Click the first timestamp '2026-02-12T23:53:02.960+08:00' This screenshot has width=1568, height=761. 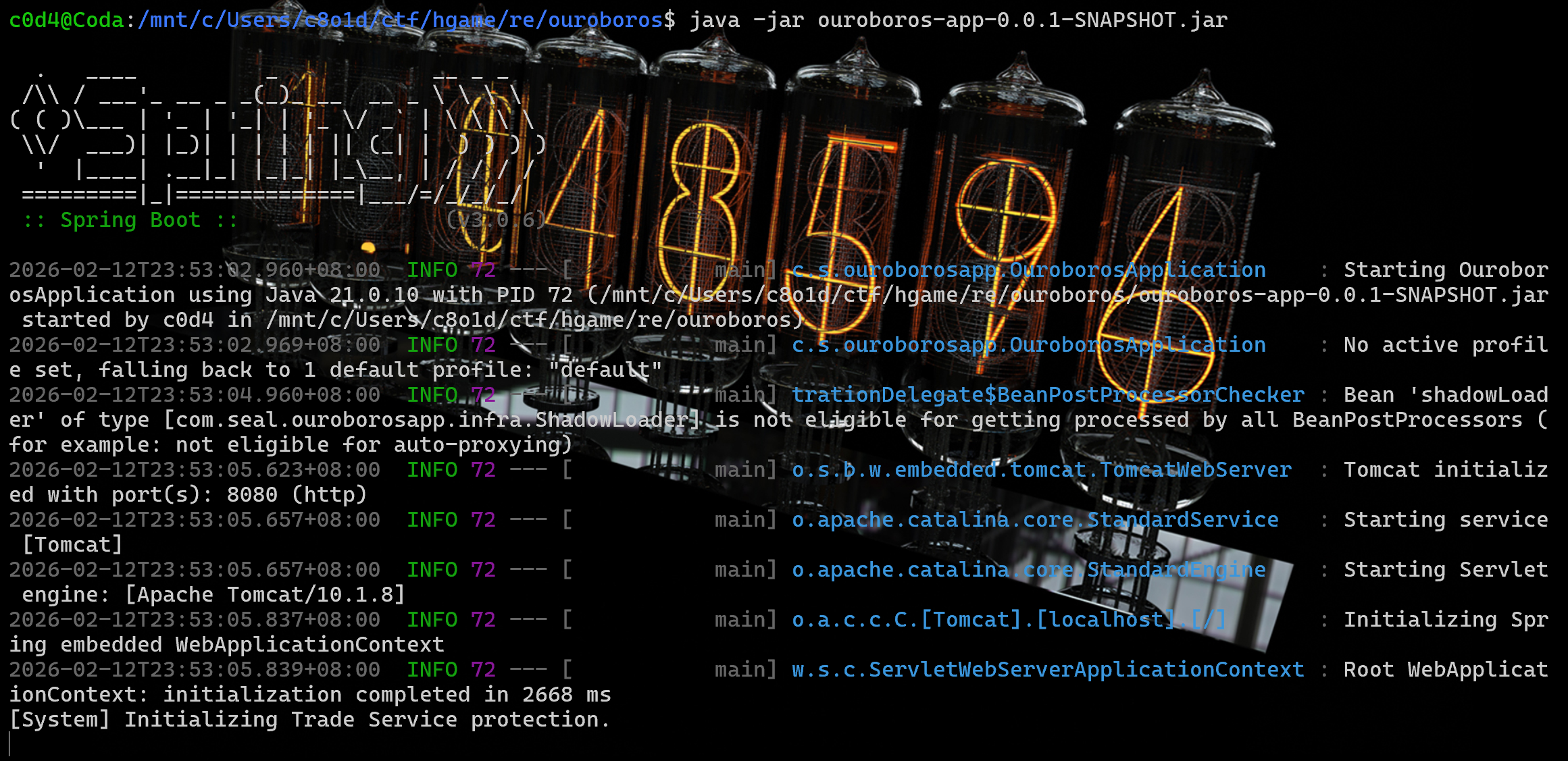tap(195, 270)
